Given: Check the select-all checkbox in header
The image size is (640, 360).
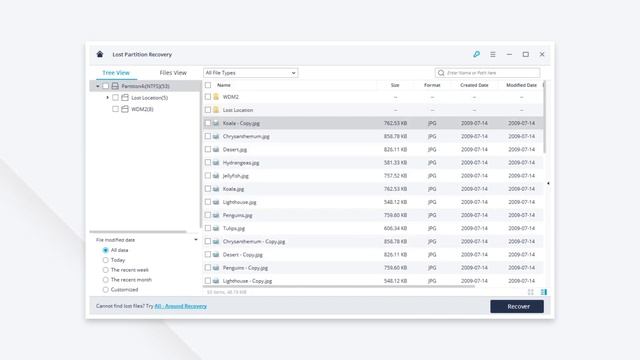Looking at the screenshot, I should [208, 85].
